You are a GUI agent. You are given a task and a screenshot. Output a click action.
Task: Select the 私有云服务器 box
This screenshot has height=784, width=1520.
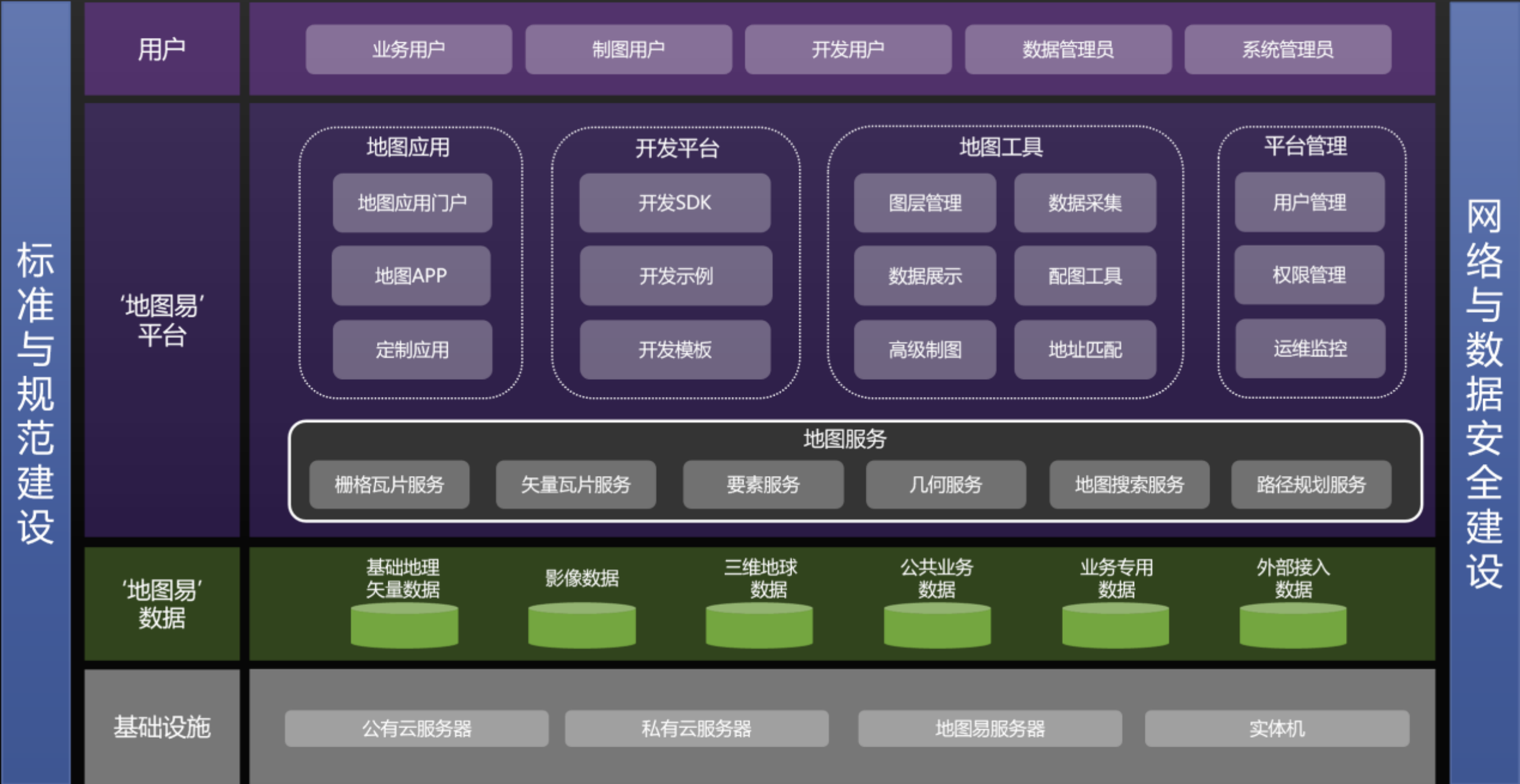click(x=696, y=728)
